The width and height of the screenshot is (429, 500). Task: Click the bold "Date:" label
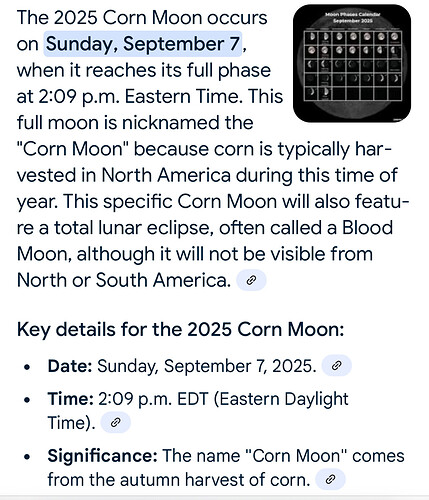(x=70, y=366)
